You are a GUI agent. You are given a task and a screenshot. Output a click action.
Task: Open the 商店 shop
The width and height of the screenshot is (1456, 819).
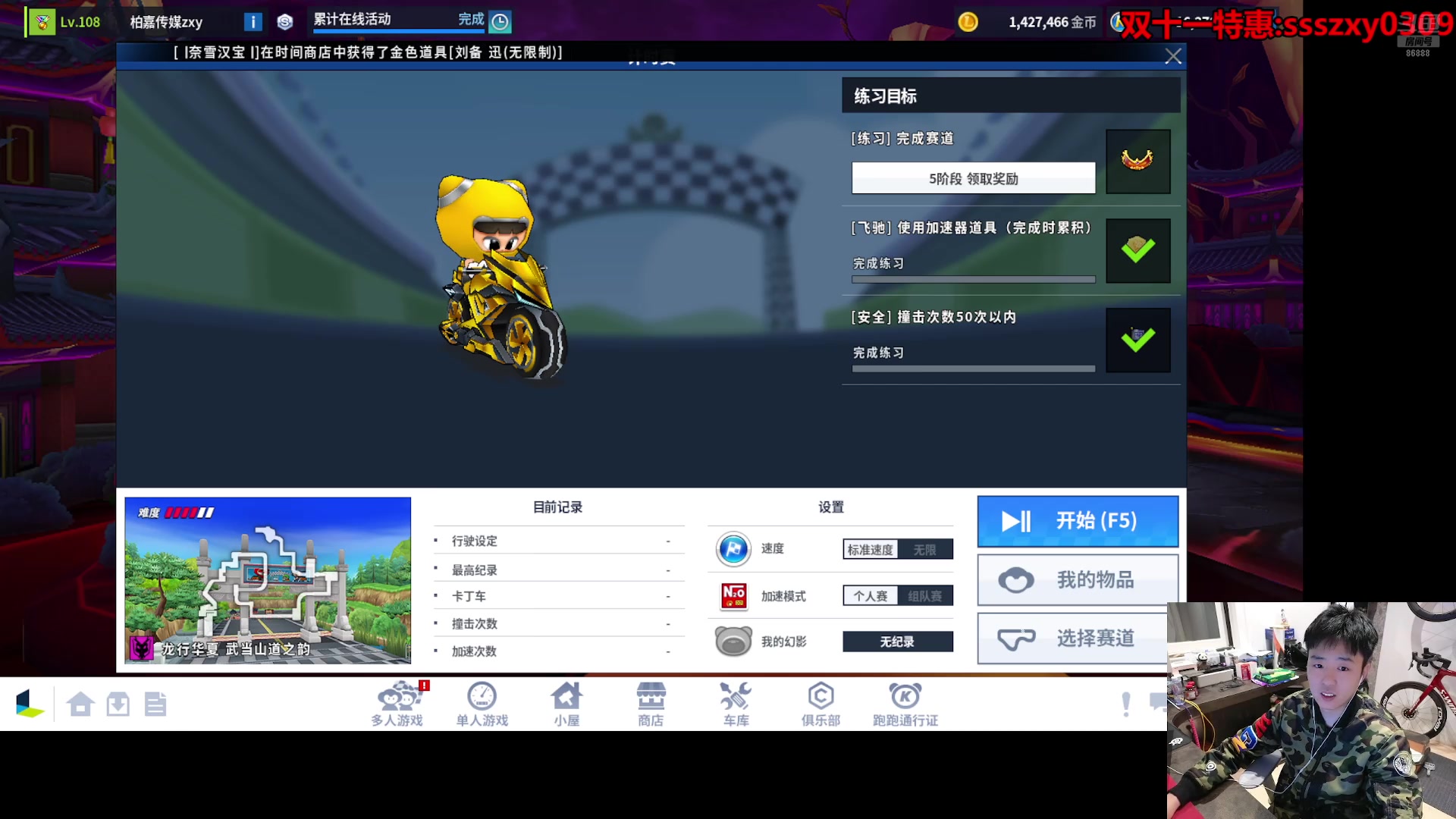click(x=651, y=703)
